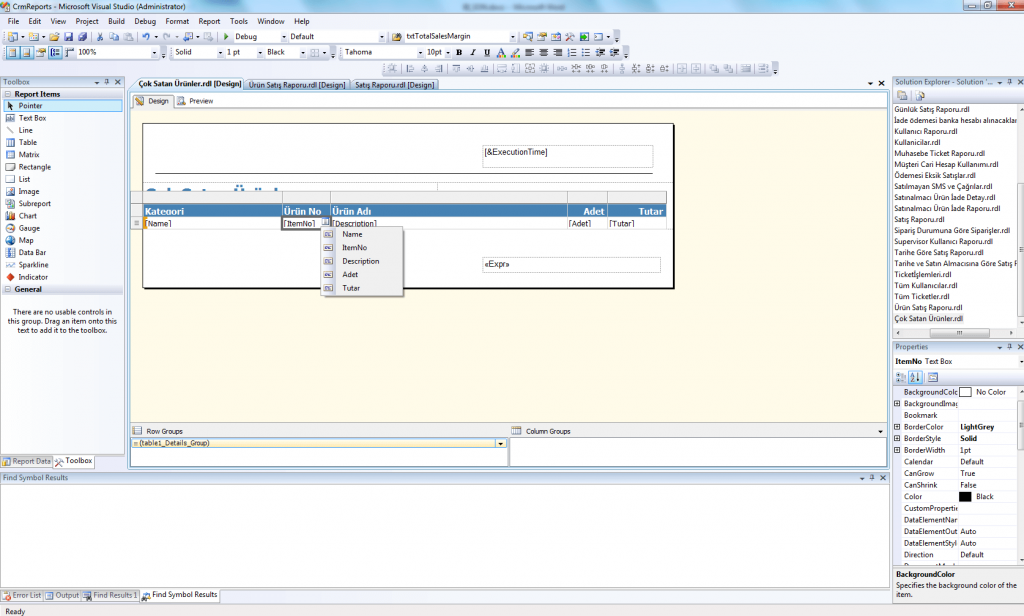Open the txtTotalSalesMargin find combo box

(x=512, y=37)
